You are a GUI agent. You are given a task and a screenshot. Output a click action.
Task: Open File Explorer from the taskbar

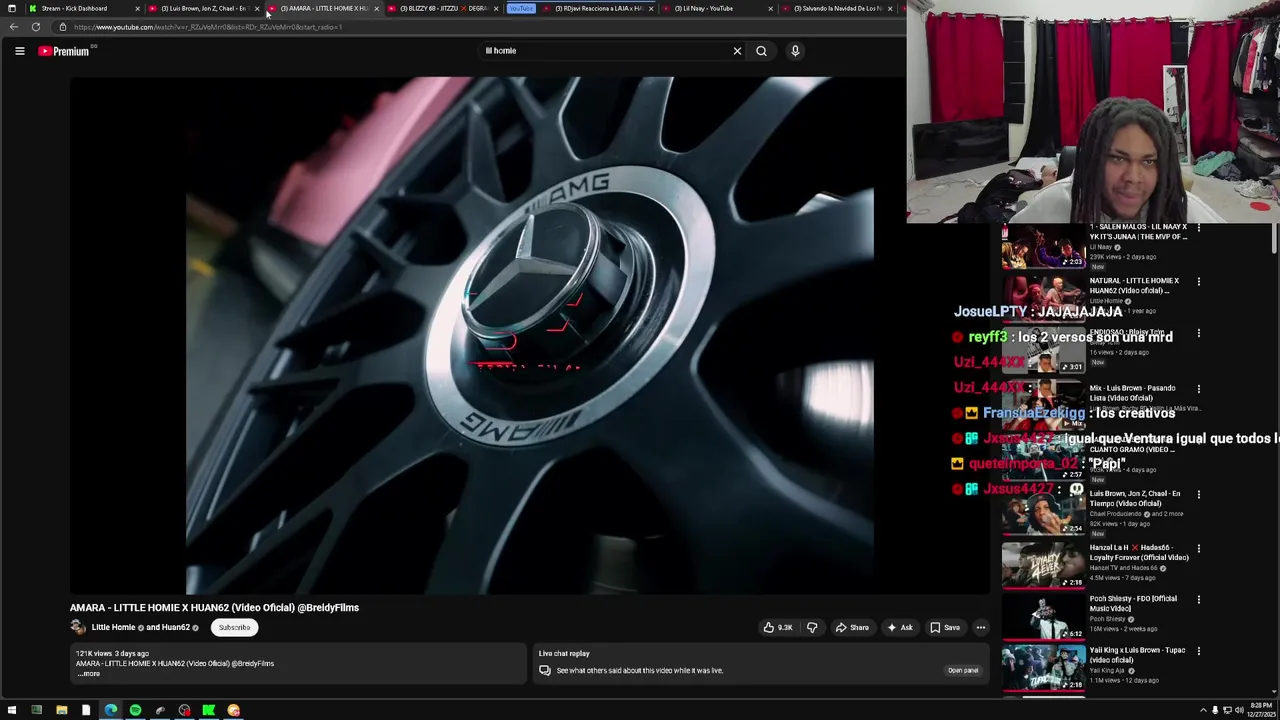point(61,710)
